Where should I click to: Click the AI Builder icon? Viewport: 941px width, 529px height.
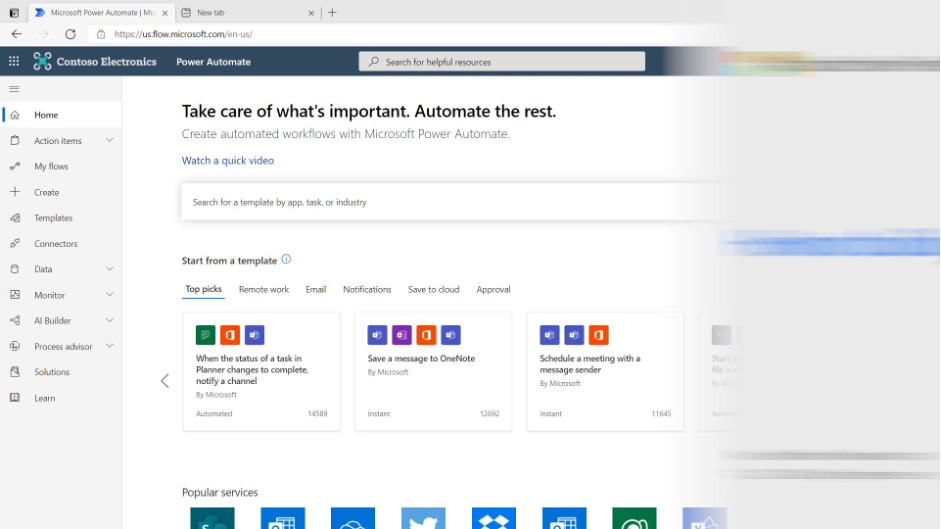click(x=15, y=321)
